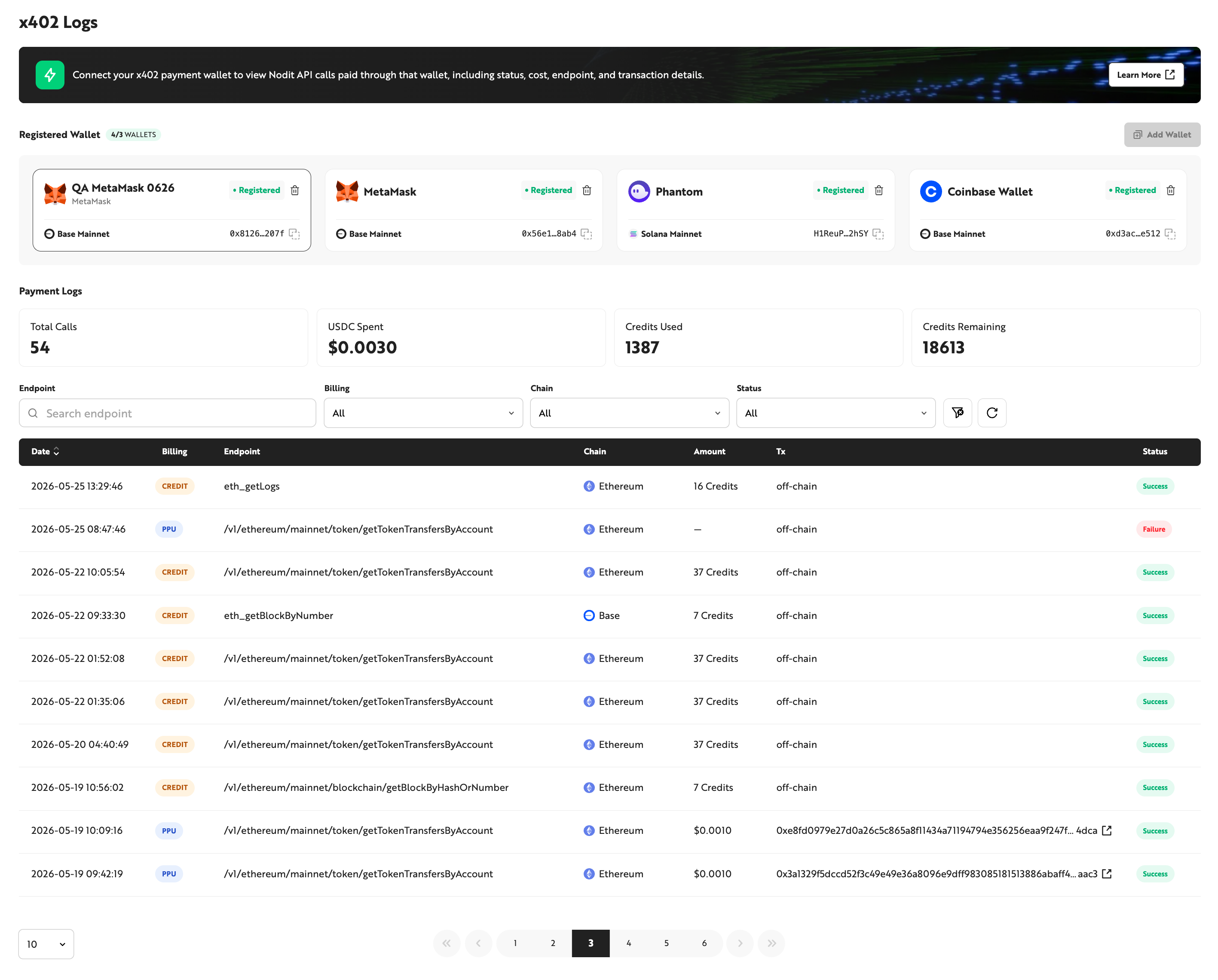Change rows per page from 10

tap(46, 944)
